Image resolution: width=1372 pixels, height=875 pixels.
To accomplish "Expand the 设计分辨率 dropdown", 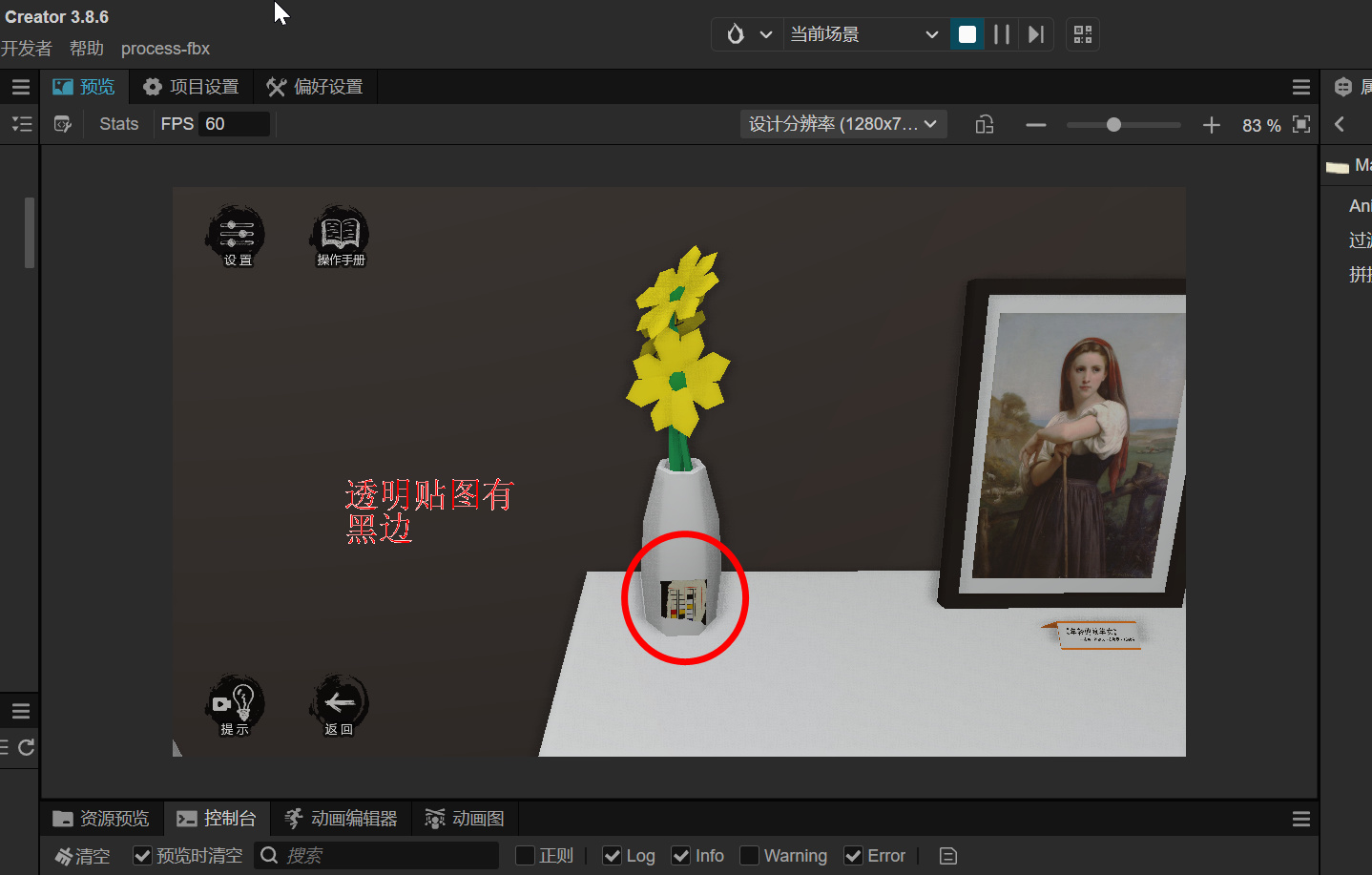I will 843,124.
